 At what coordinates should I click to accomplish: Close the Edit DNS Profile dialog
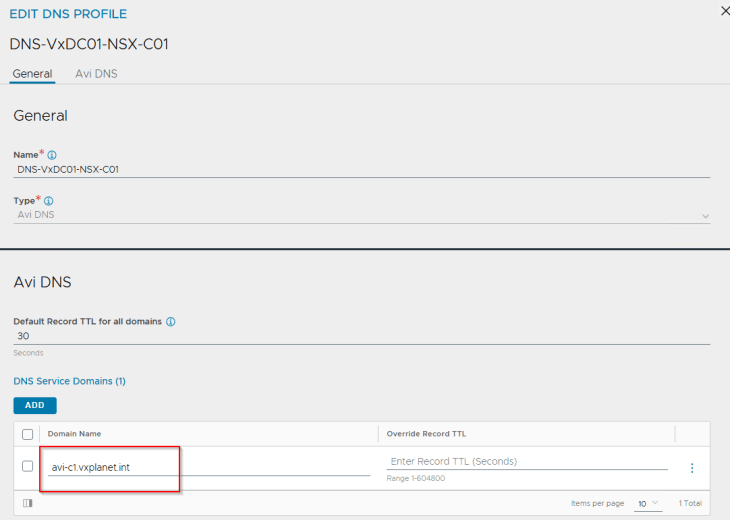pos(725,11)
